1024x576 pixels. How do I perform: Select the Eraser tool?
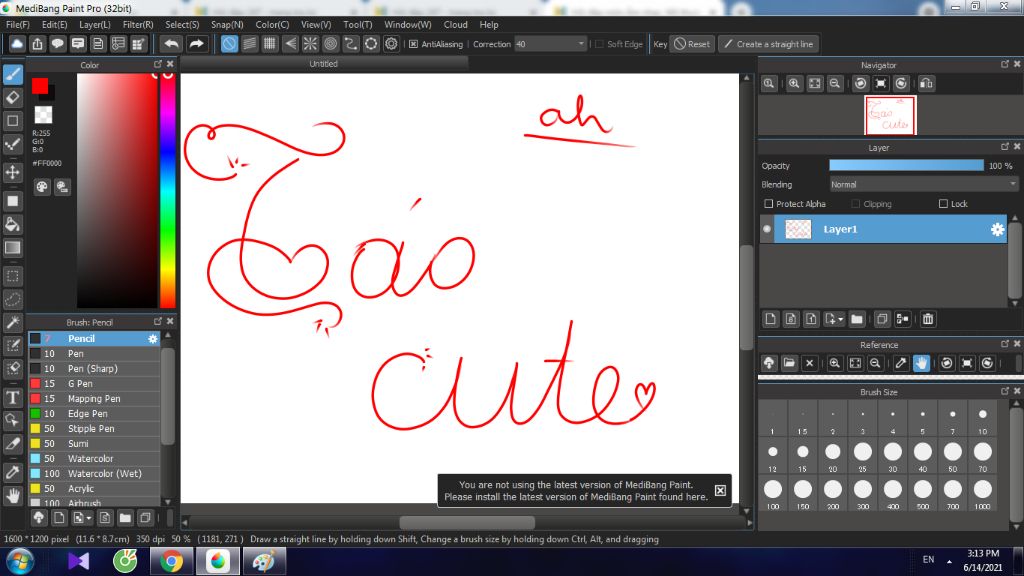pos(13,98)
